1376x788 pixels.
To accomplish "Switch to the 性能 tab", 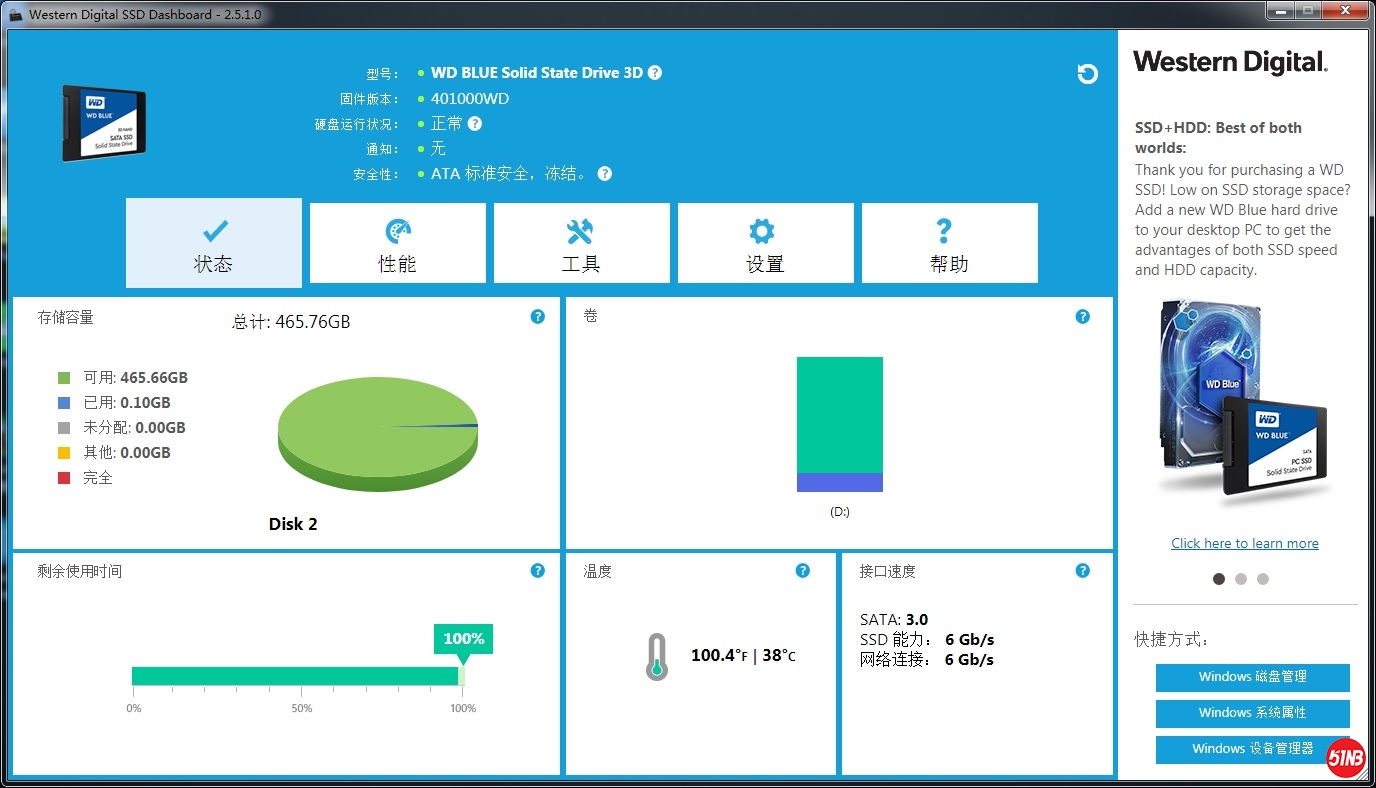I will pos(397,244).
